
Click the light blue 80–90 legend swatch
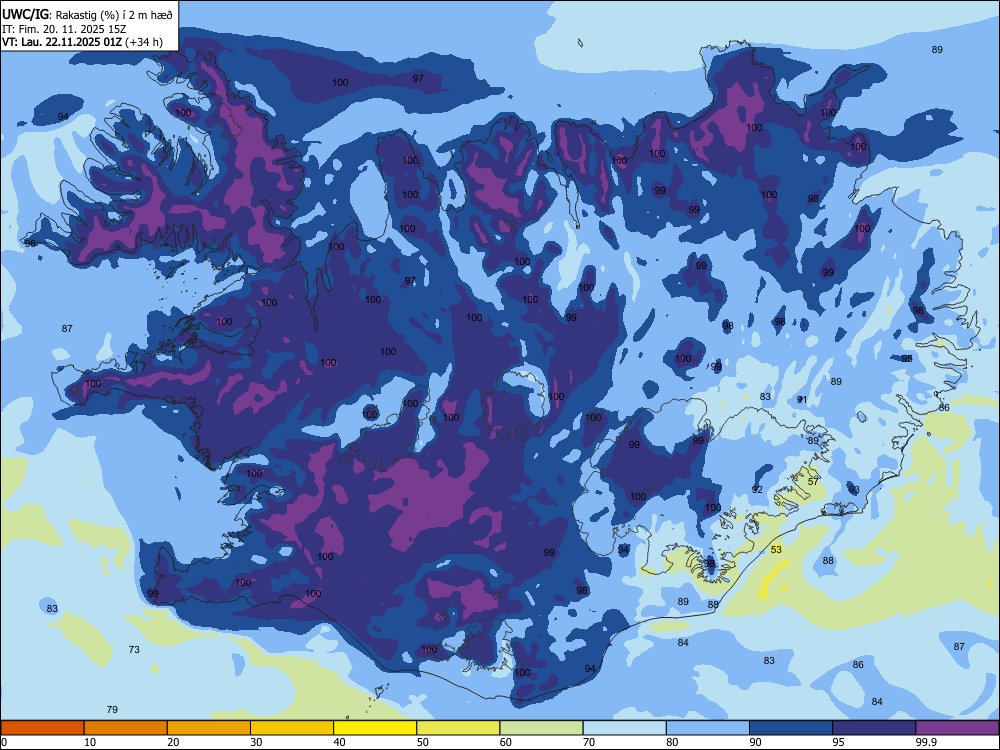[708, 728]
